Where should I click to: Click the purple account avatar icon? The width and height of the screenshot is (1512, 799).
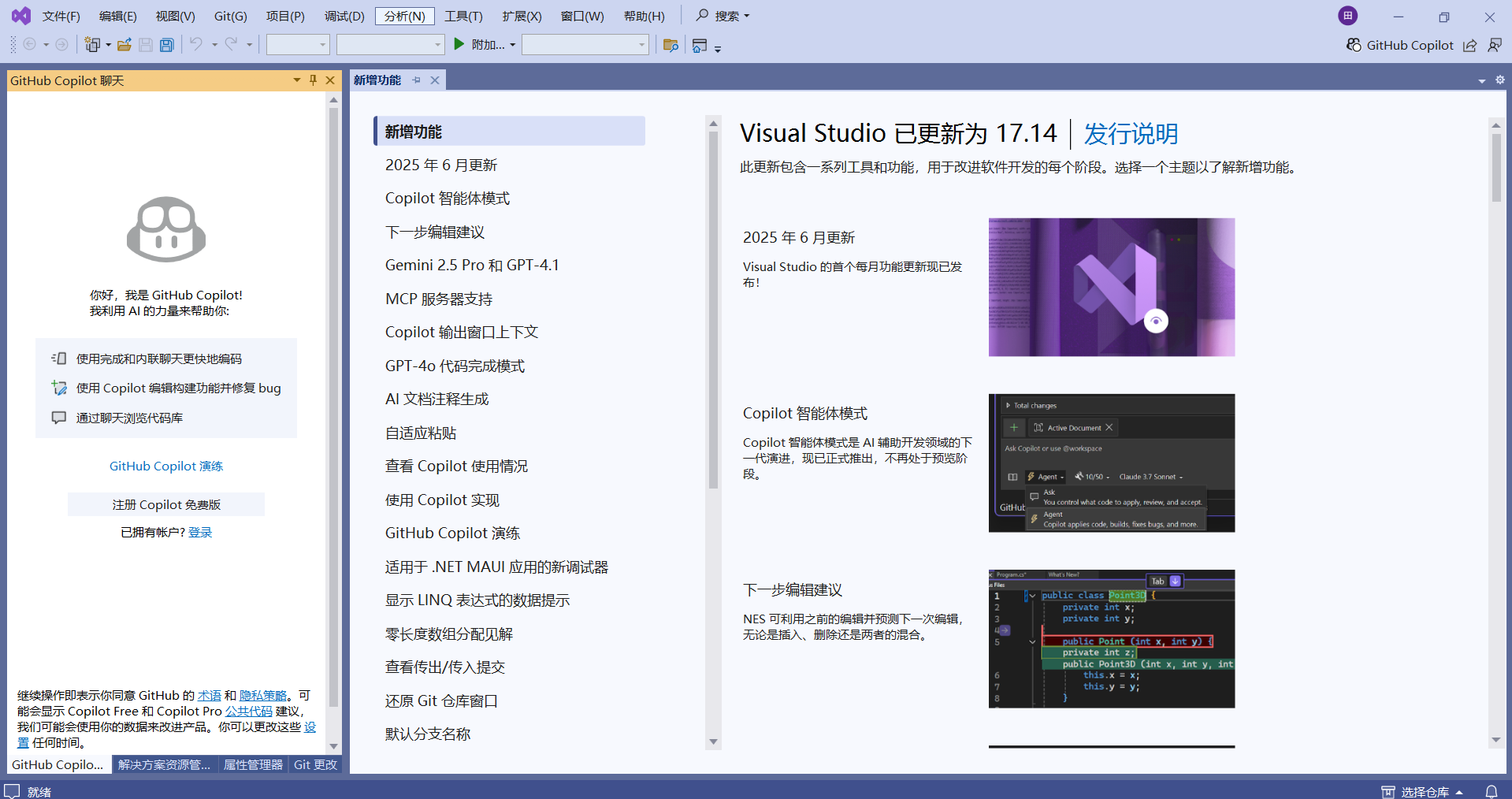(x=1348, y=15)
